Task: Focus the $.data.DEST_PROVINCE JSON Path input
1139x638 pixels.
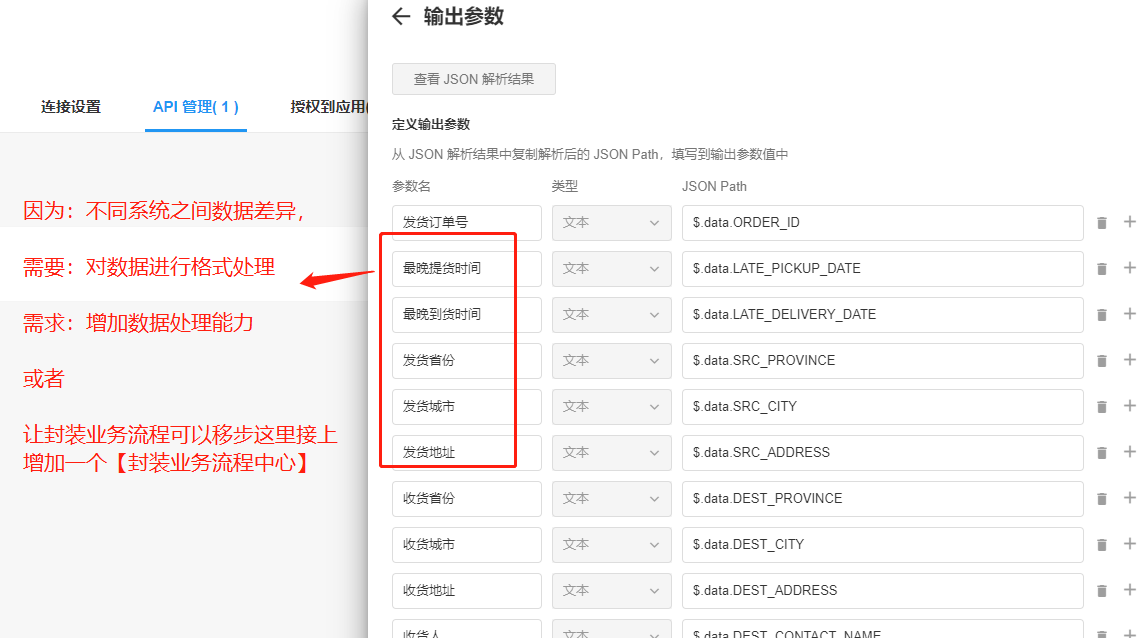Action: (882, 499)
